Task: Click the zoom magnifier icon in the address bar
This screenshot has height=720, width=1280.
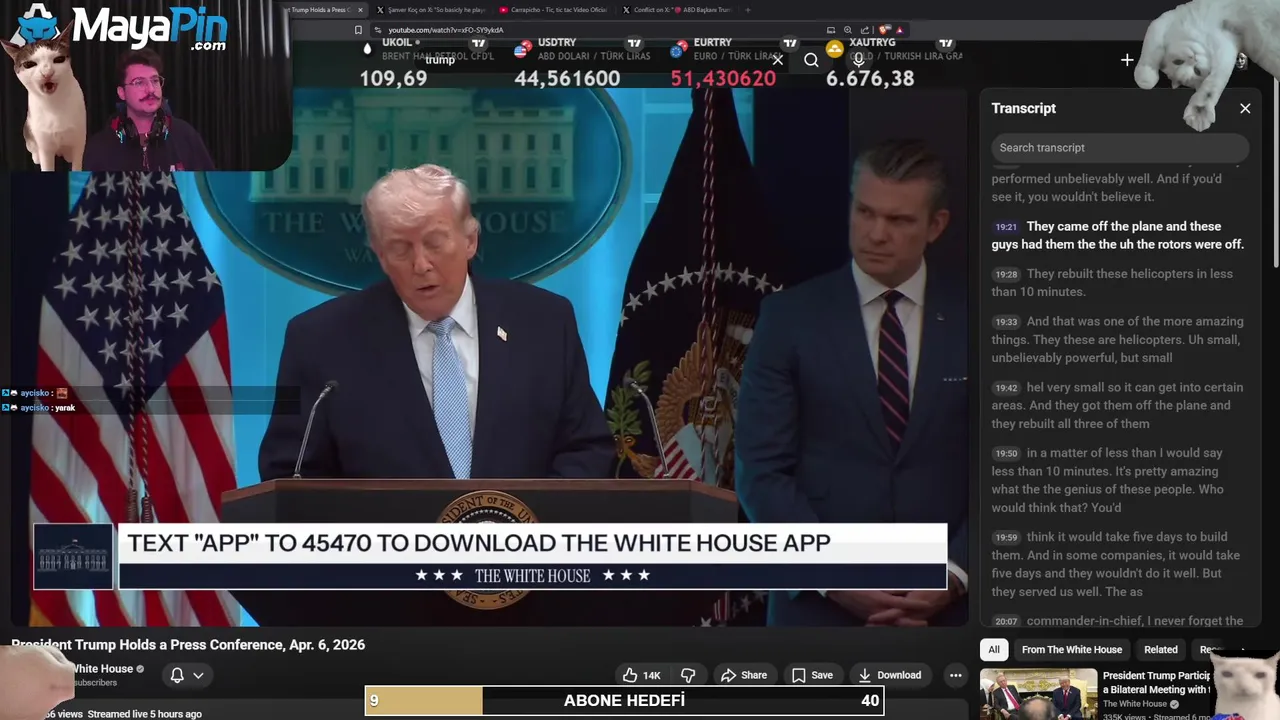Action: tap(848, 30)
